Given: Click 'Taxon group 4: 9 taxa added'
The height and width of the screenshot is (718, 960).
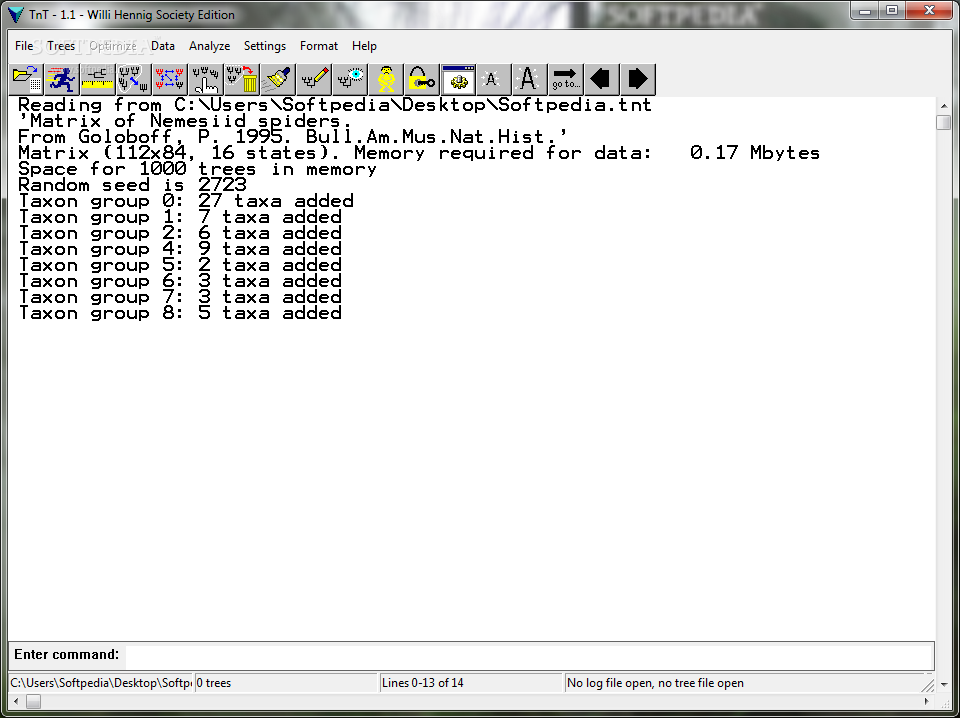Looking at the screenshot, I should coord(180,249).
